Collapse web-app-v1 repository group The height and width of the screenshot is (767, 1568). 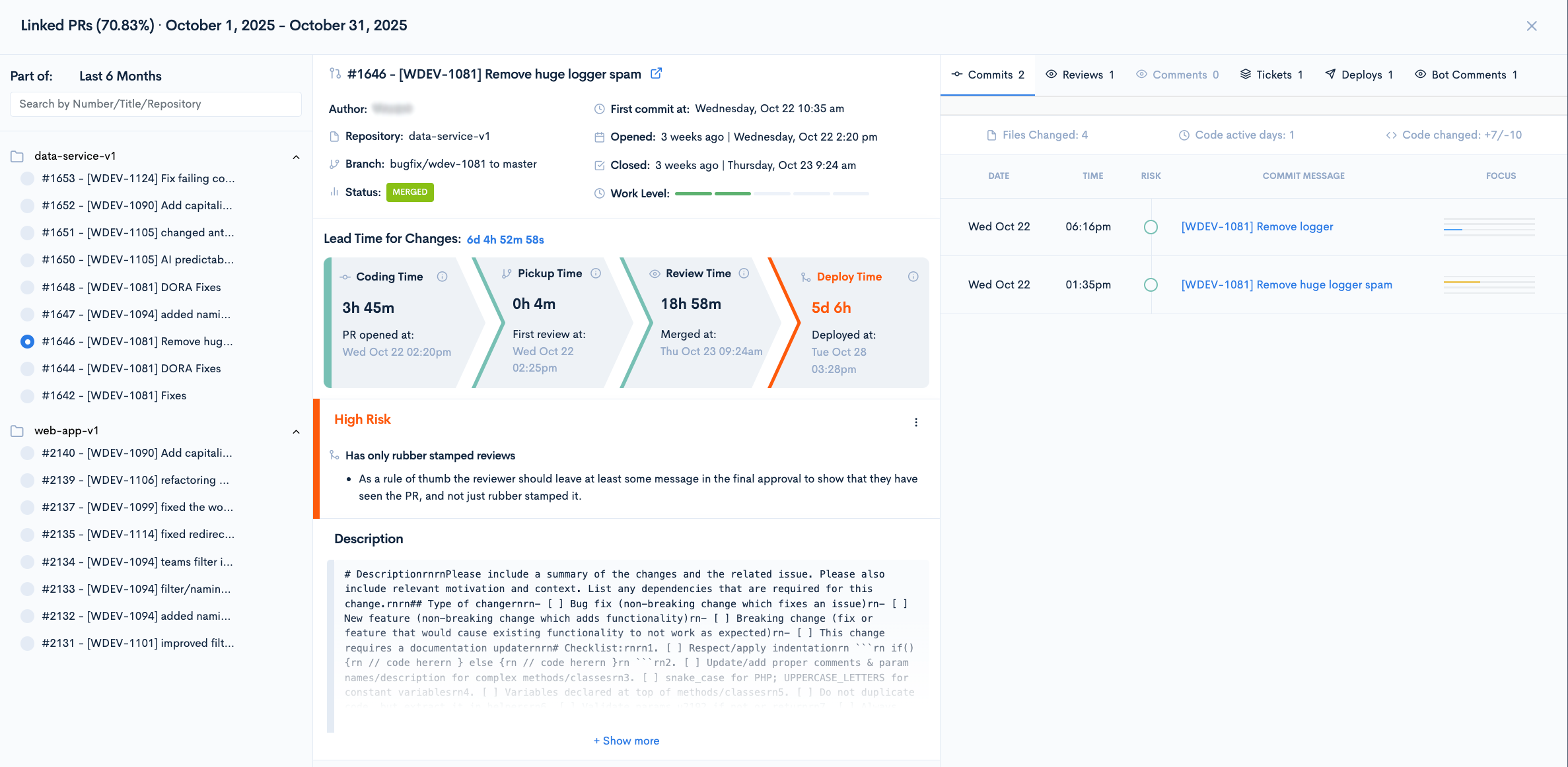pyautogui.click(x=296, y=432)
